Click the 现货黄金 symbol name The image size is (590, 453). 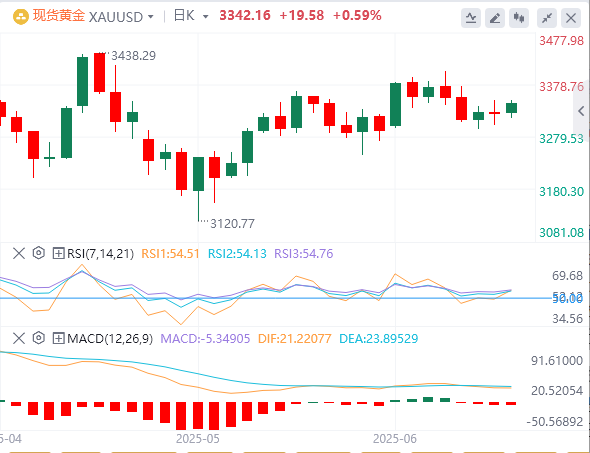59,16
